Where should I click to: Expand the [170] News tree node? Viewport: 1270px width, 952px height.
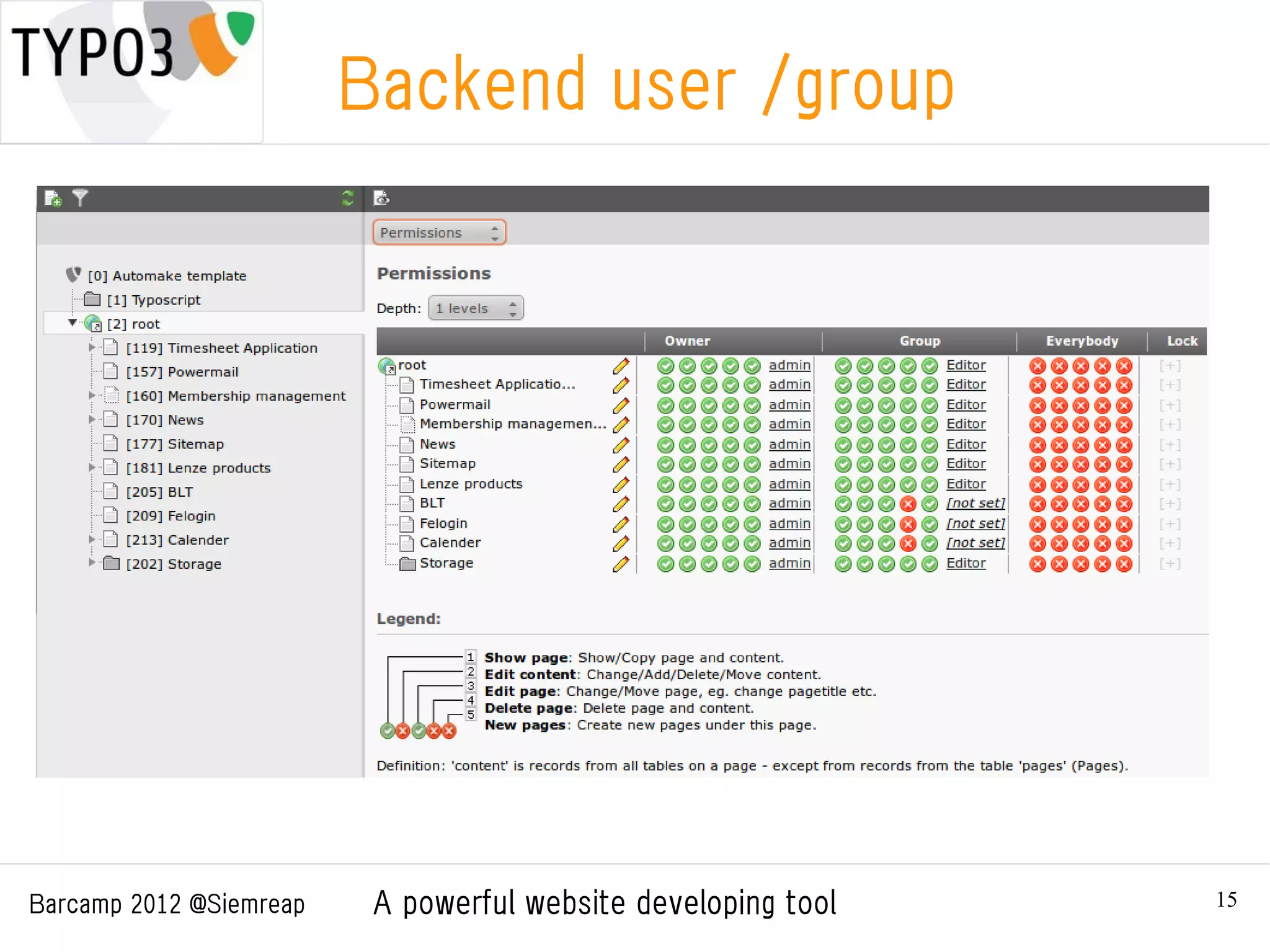[x=92, y=419]
